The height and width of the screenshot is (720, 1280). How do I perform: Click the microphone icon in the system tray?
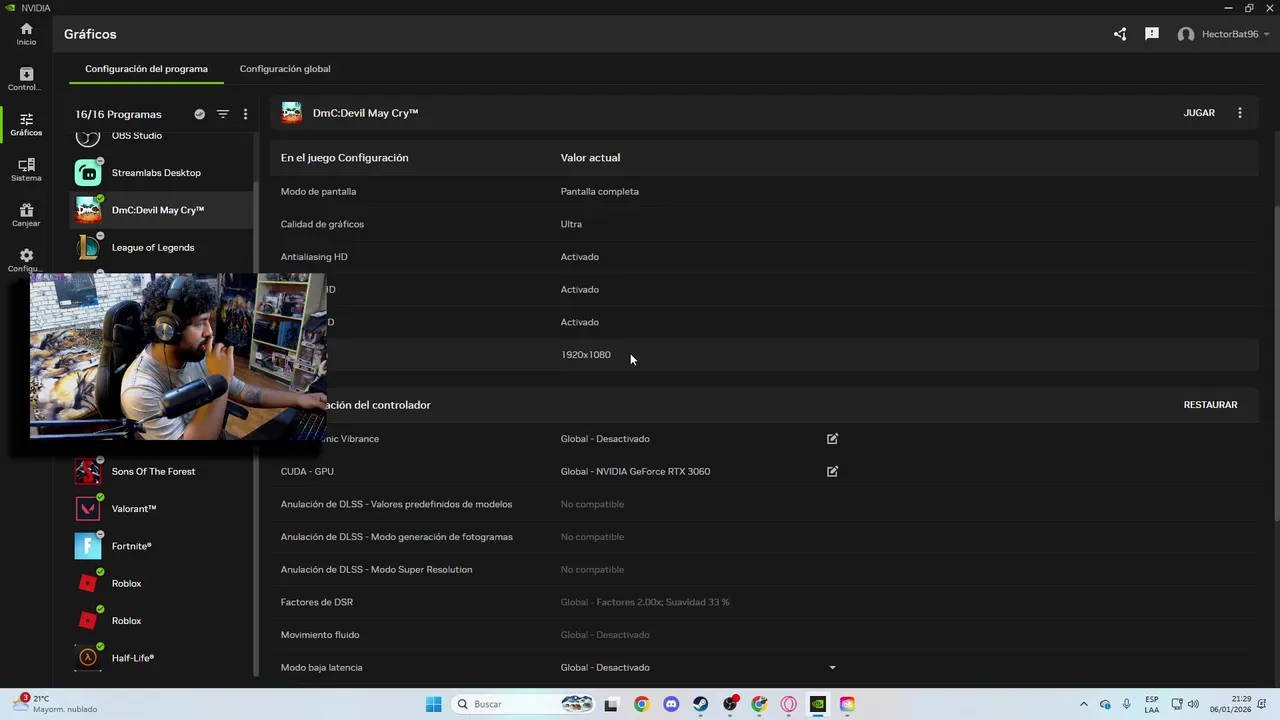click(1127, 704)
